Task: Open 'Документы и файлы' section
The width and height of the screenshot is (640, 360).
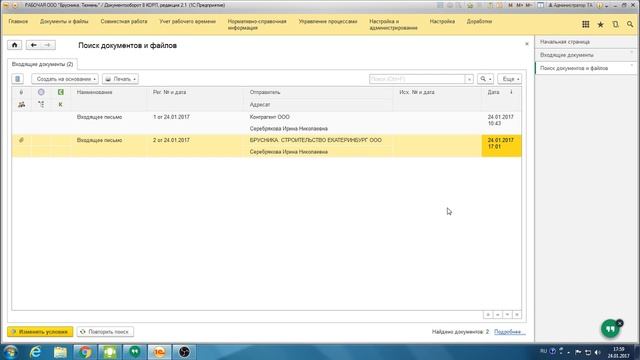Action: click(x=64, y=21)
